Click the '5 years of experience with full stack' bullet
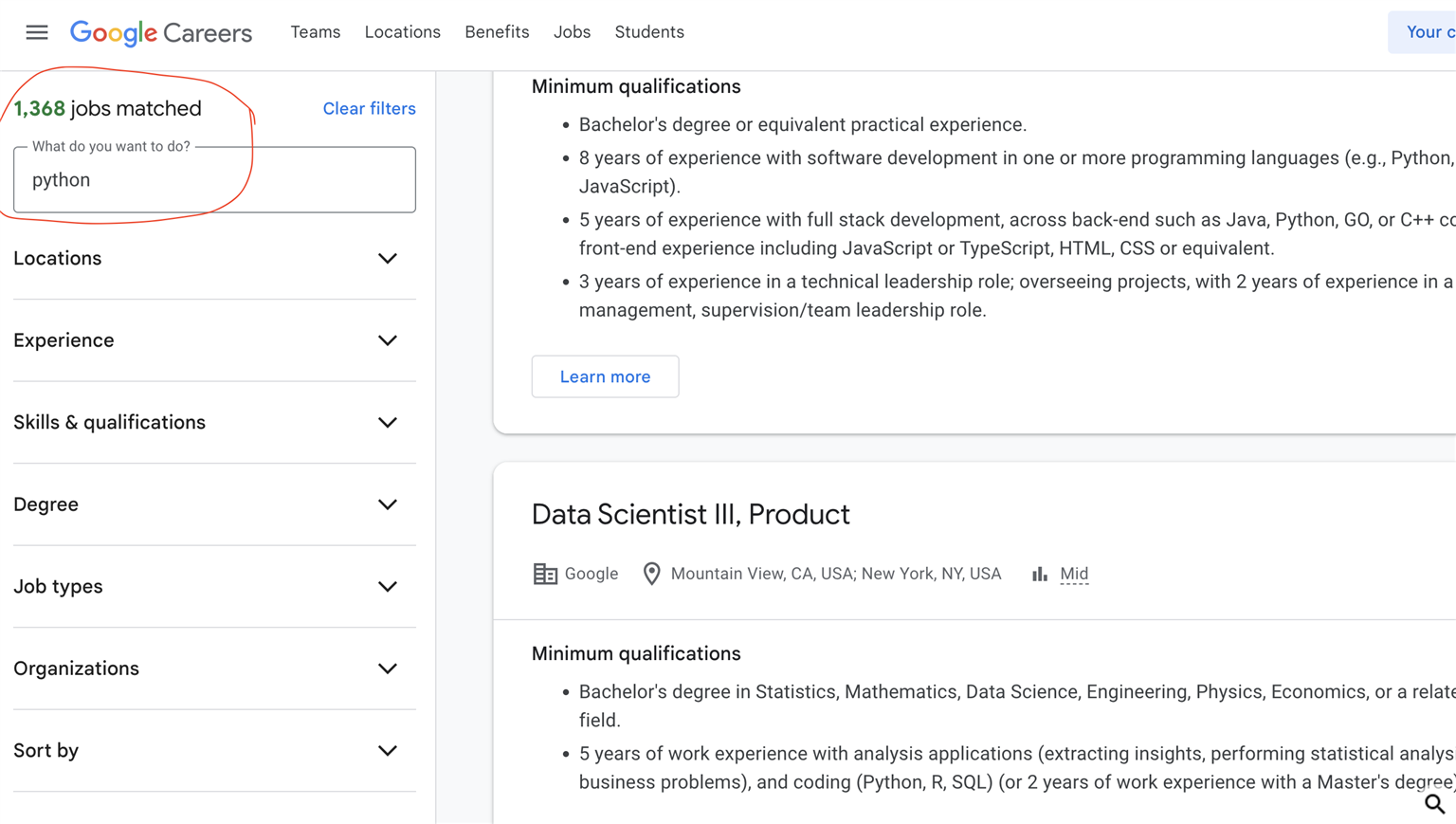 [x=1017, y=234]
